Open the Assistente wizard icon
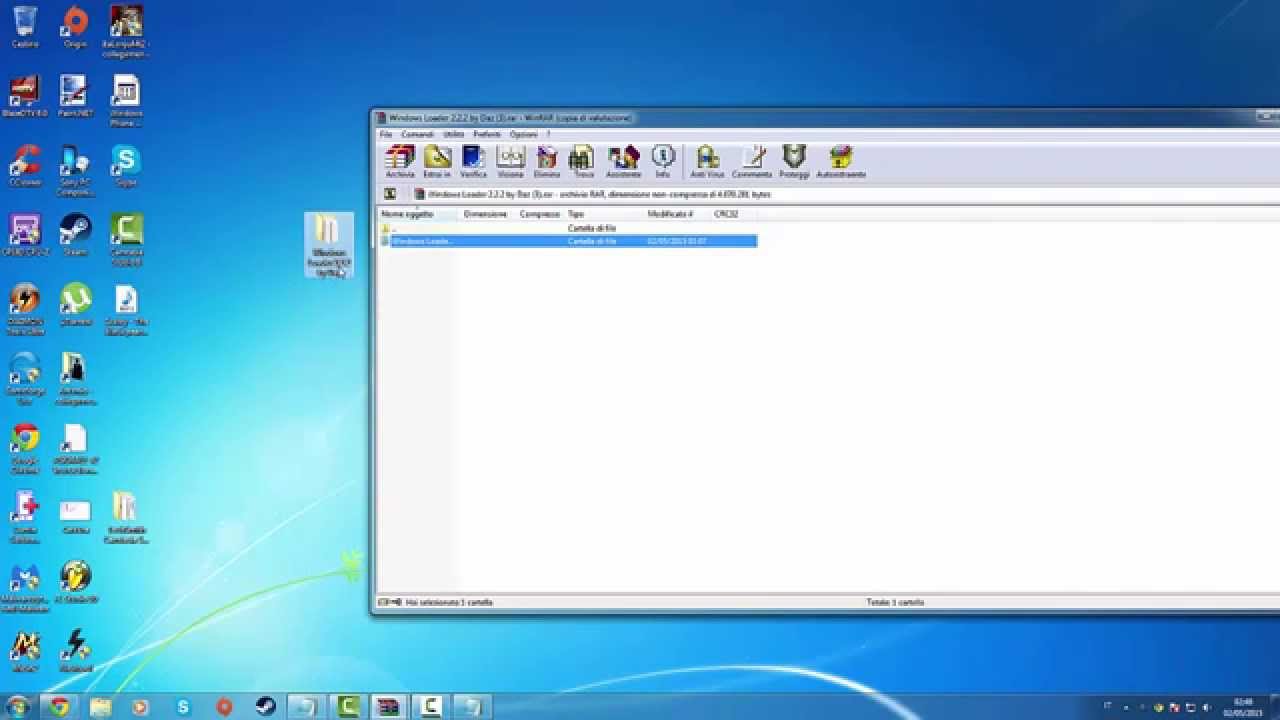 point(623,161)
